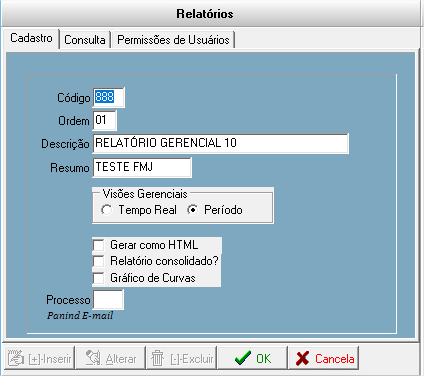Check the Relatório consolidado? checkbox

pos(99,261)
